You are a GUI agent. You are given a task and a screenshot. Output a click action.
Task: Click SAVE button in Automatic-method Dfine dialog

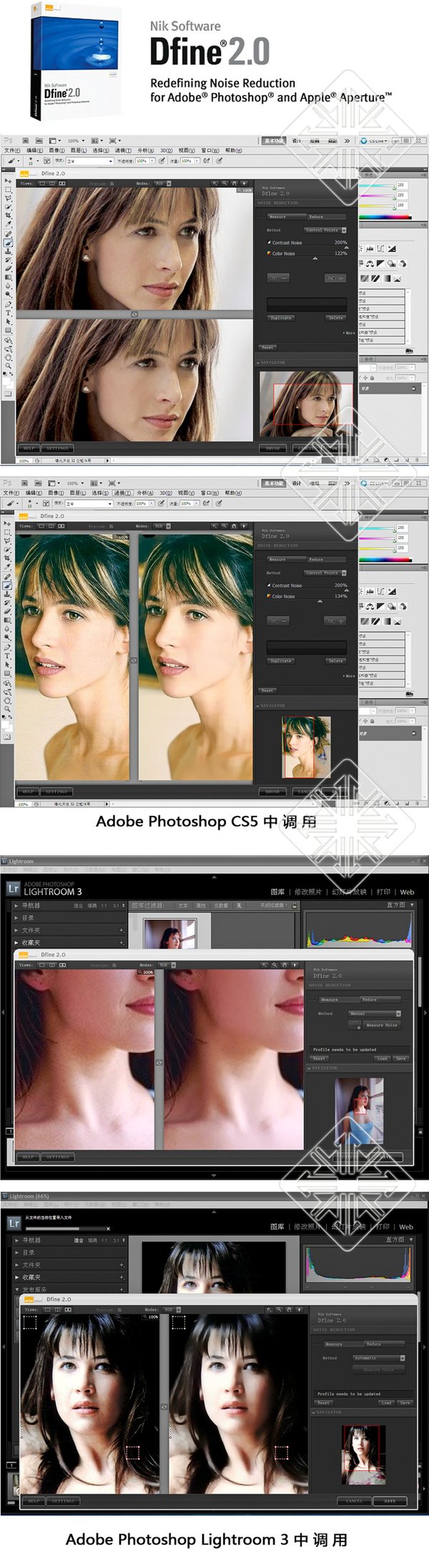coord(390,1501)
